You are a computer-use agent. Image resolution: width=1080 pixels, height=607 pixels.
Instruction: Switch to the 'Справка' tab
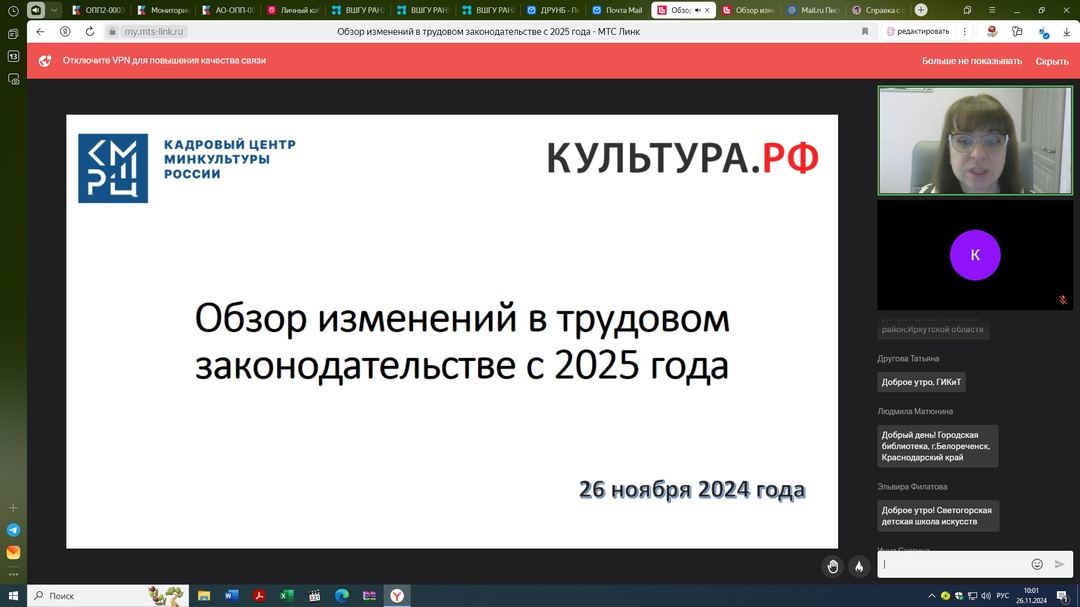[x=878, y=10]
